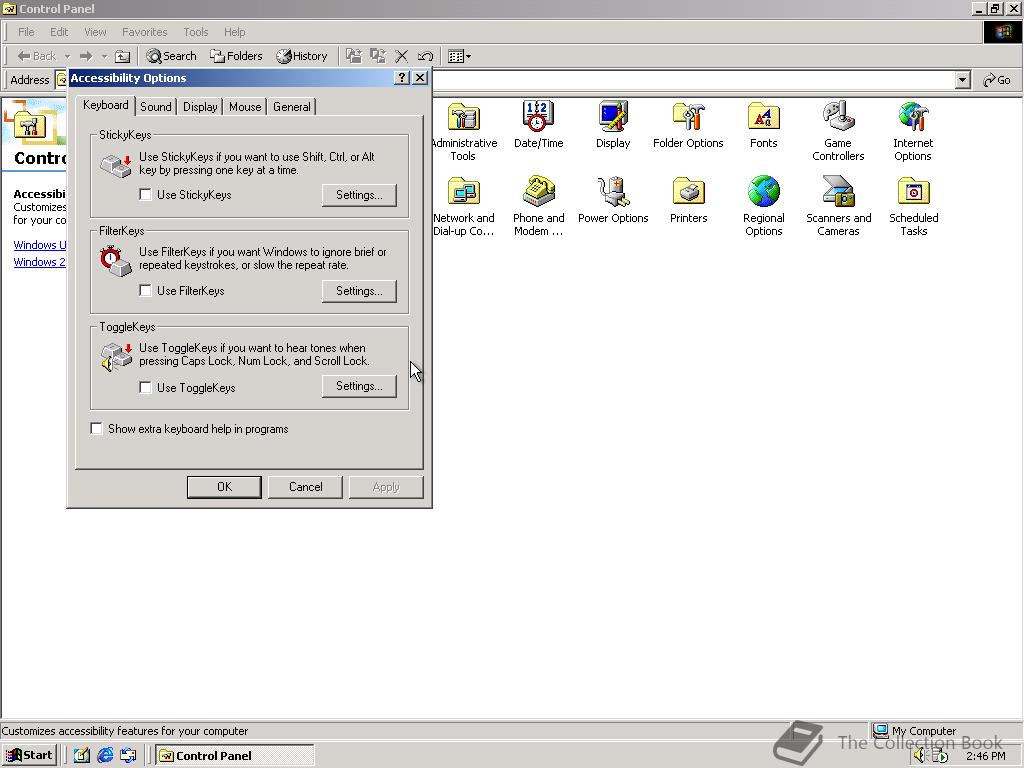Click Control Panel taskbar button
1024x768 pixels.
[x=234, y=756]
